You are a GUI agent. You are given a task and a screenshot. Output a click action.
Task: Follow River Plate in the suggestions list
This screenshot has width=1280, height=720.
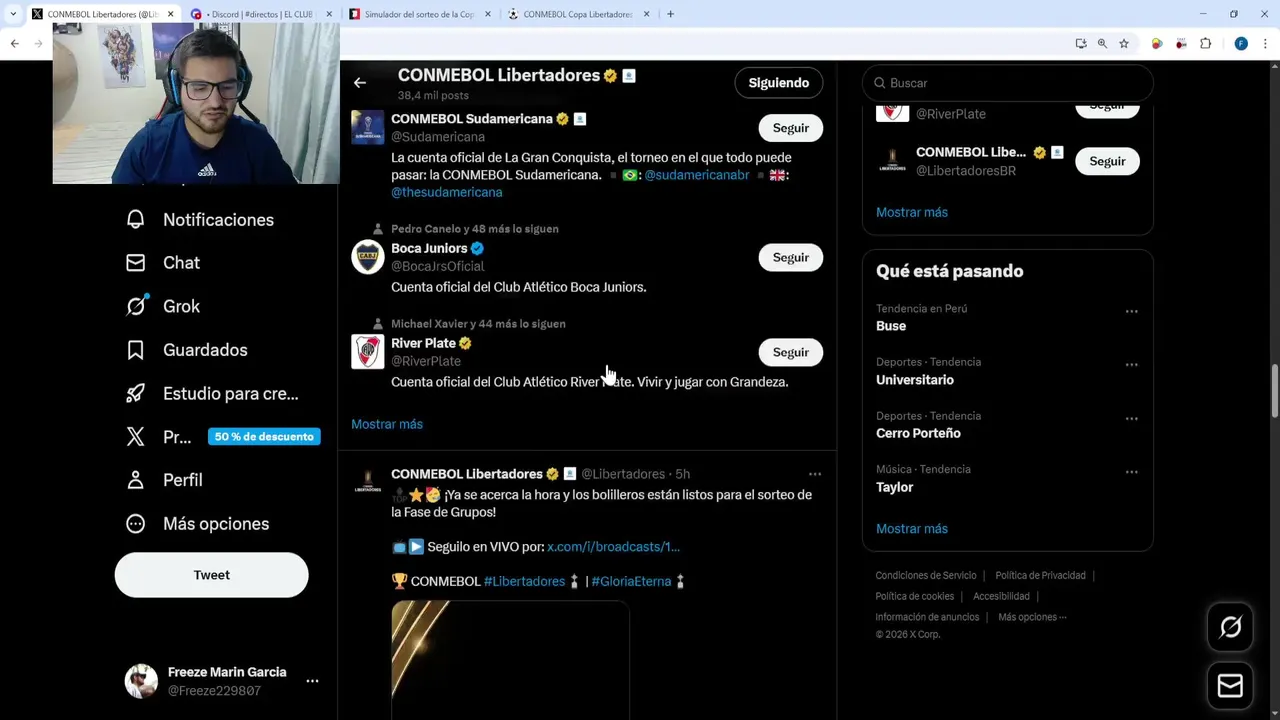pyautogui.click(x=790, y=352)
